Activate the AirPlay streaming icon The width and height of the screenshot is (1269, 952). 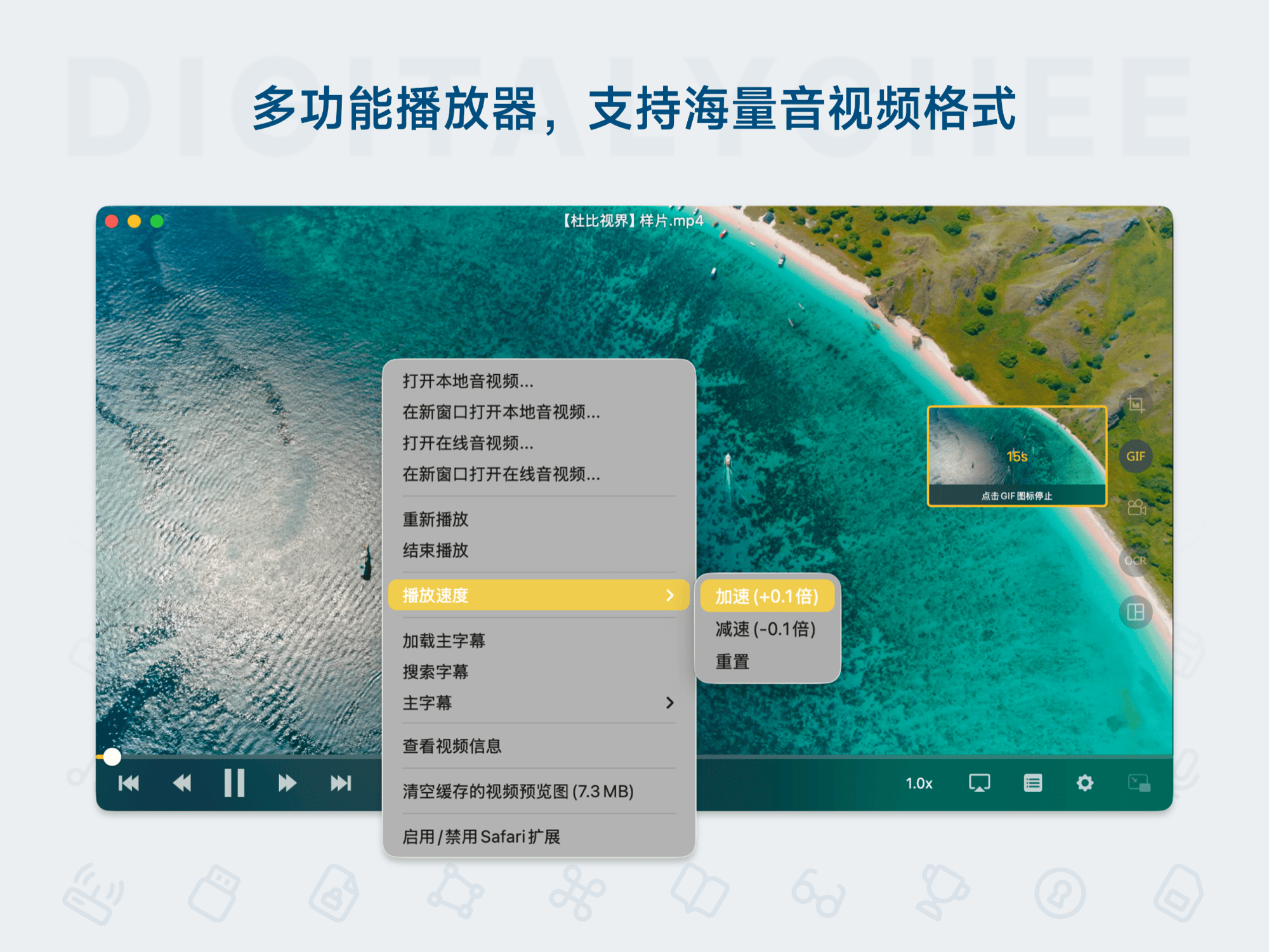979,783
